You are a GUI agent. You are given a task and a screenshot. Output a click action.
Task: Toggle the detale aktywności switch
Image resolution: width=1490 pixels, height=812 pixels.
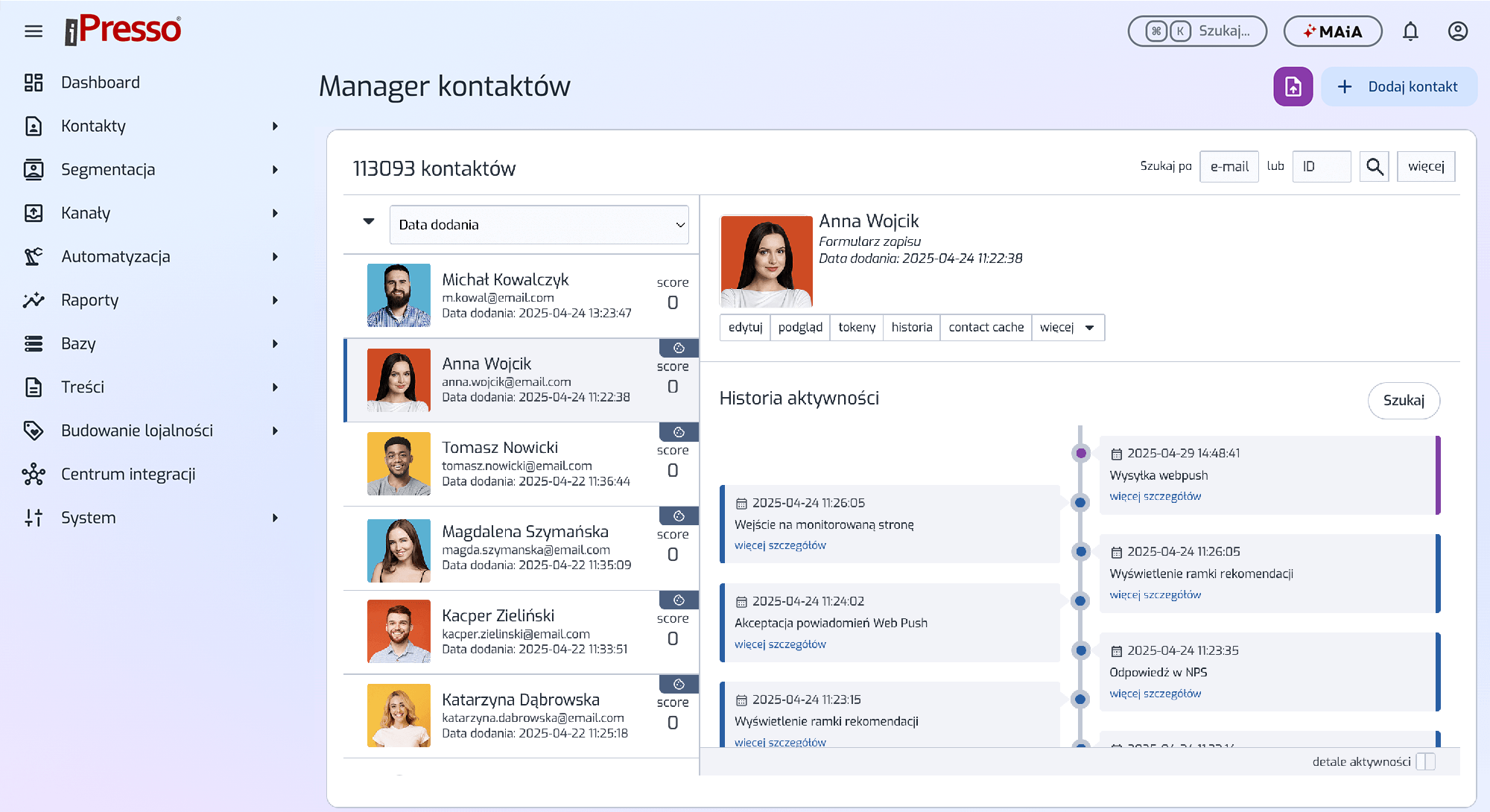point(1425,761)
